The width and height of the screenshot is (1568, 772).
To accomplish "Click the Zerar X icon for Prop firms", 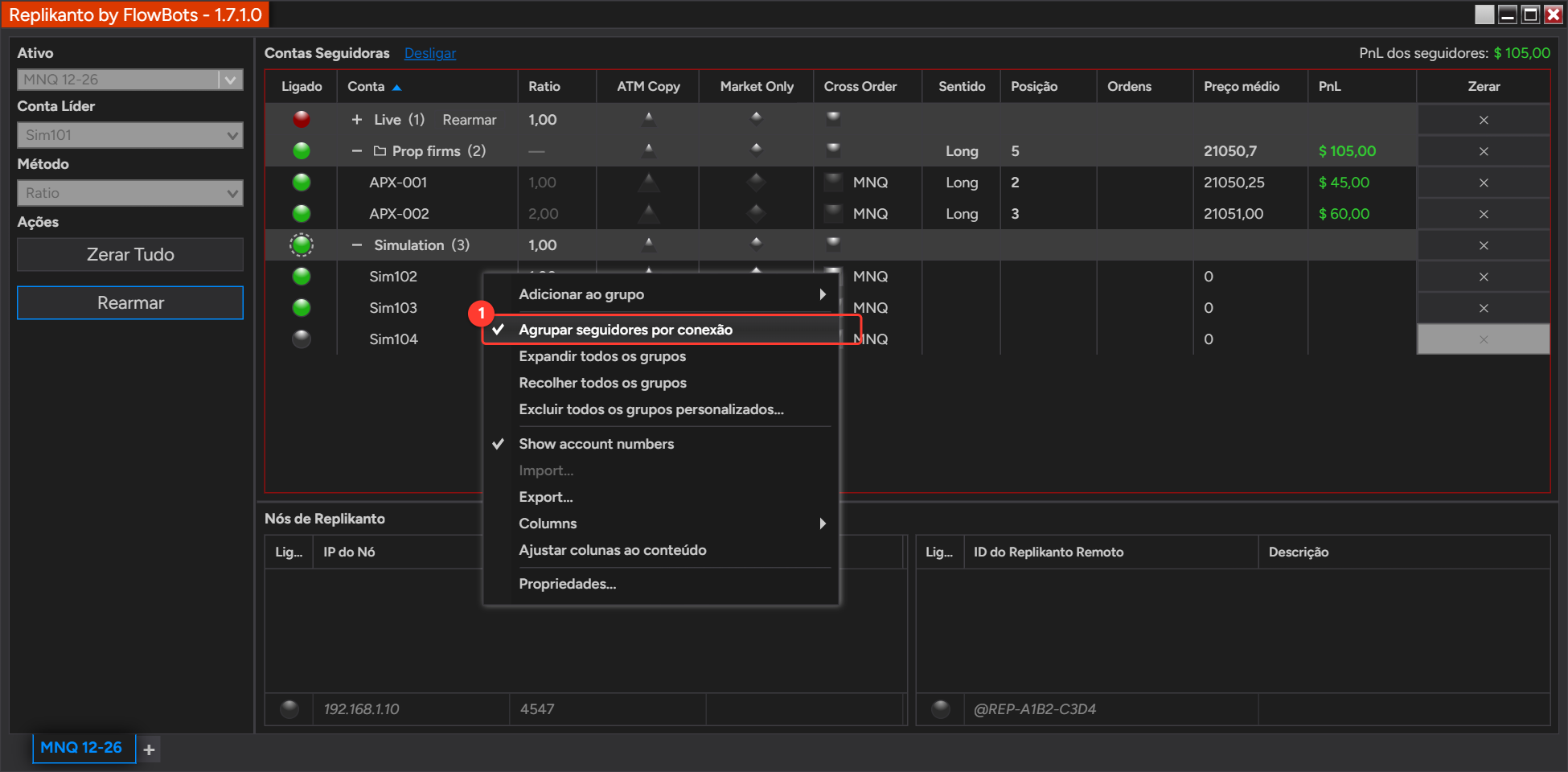I will pos(1484,151).
